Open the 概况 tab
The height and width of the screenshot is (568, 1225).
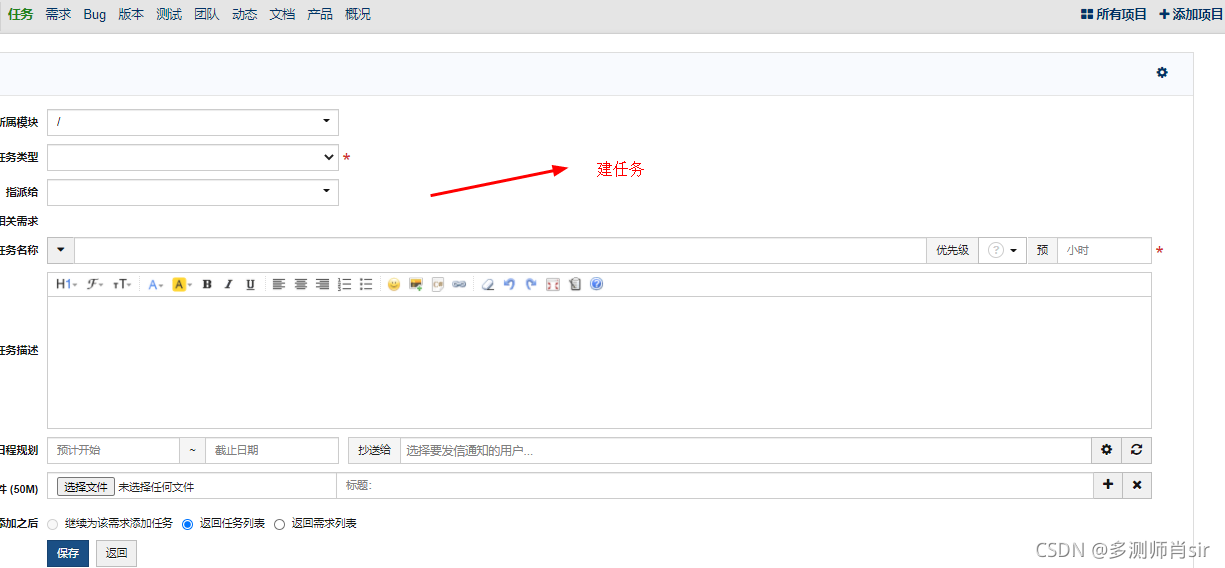tap(358, 14)
